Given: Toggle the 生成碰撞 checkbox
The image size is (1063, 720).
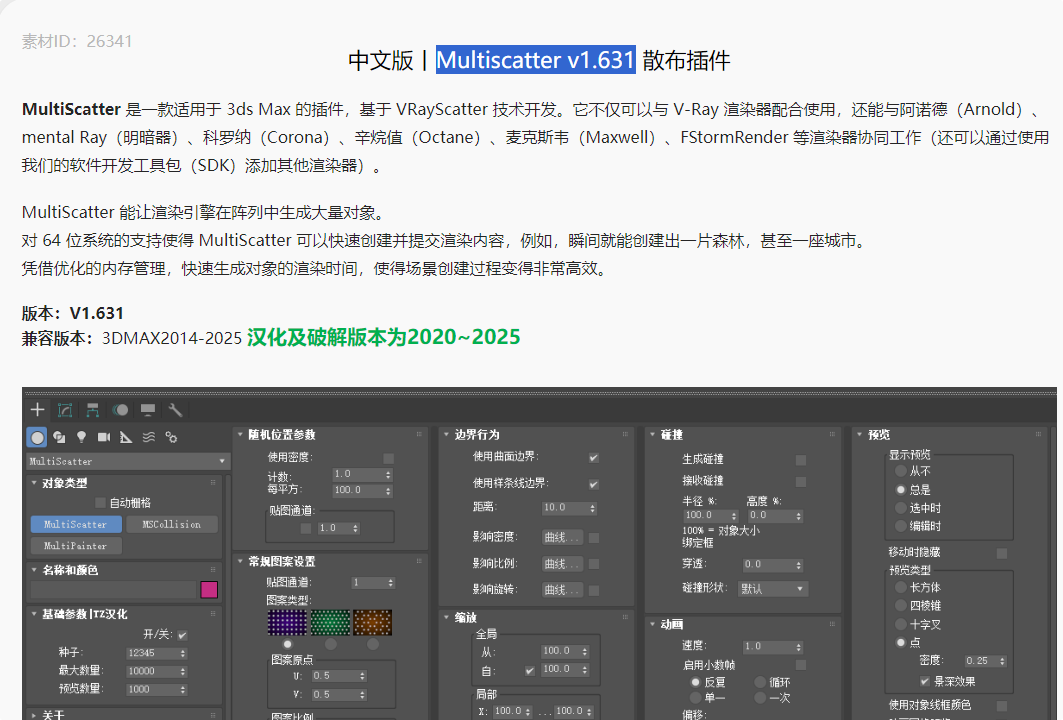Looking at the screenshot, I should (x=801, y=460).
